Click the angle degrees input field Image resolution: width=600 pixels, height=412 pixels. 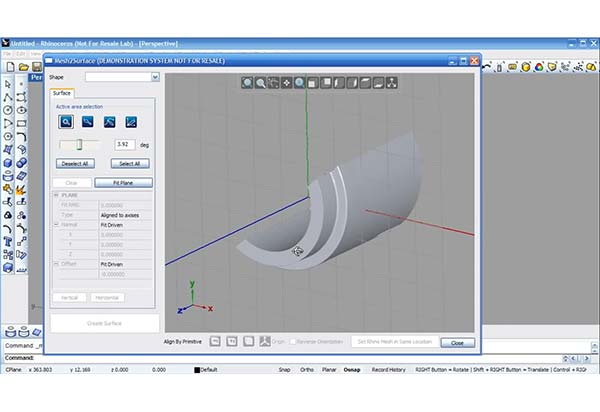click(125, 144)
